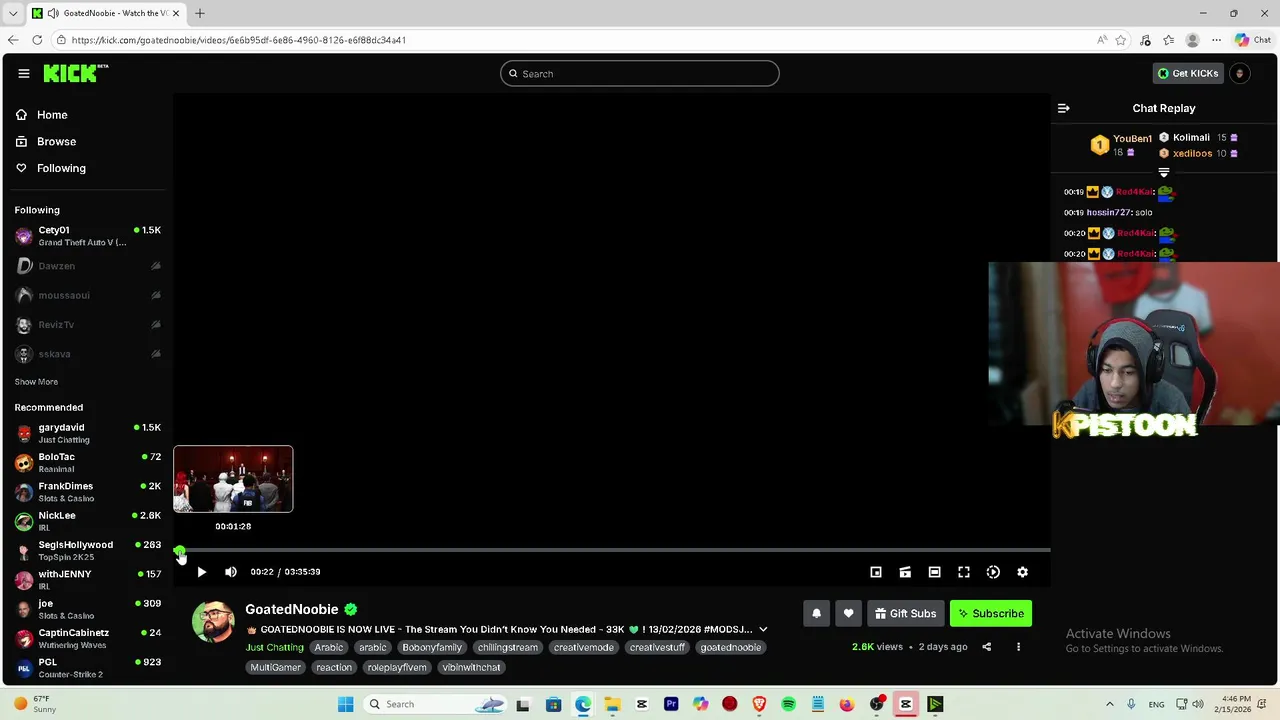Click the Gift Subs button
The height and width of the screenshot is (720, 1280).
click(905, 613)
